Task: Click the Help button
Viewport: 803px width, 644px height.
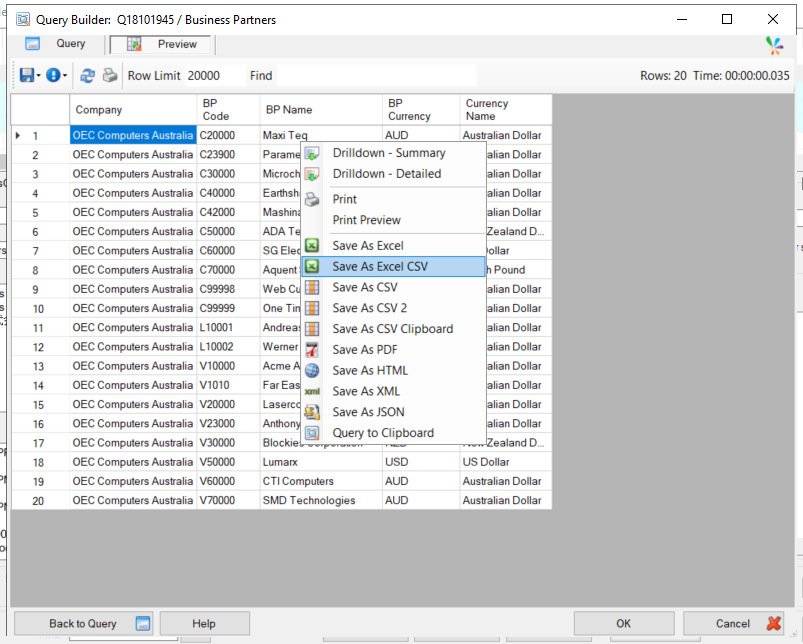Action: click(x=204, y=624)
